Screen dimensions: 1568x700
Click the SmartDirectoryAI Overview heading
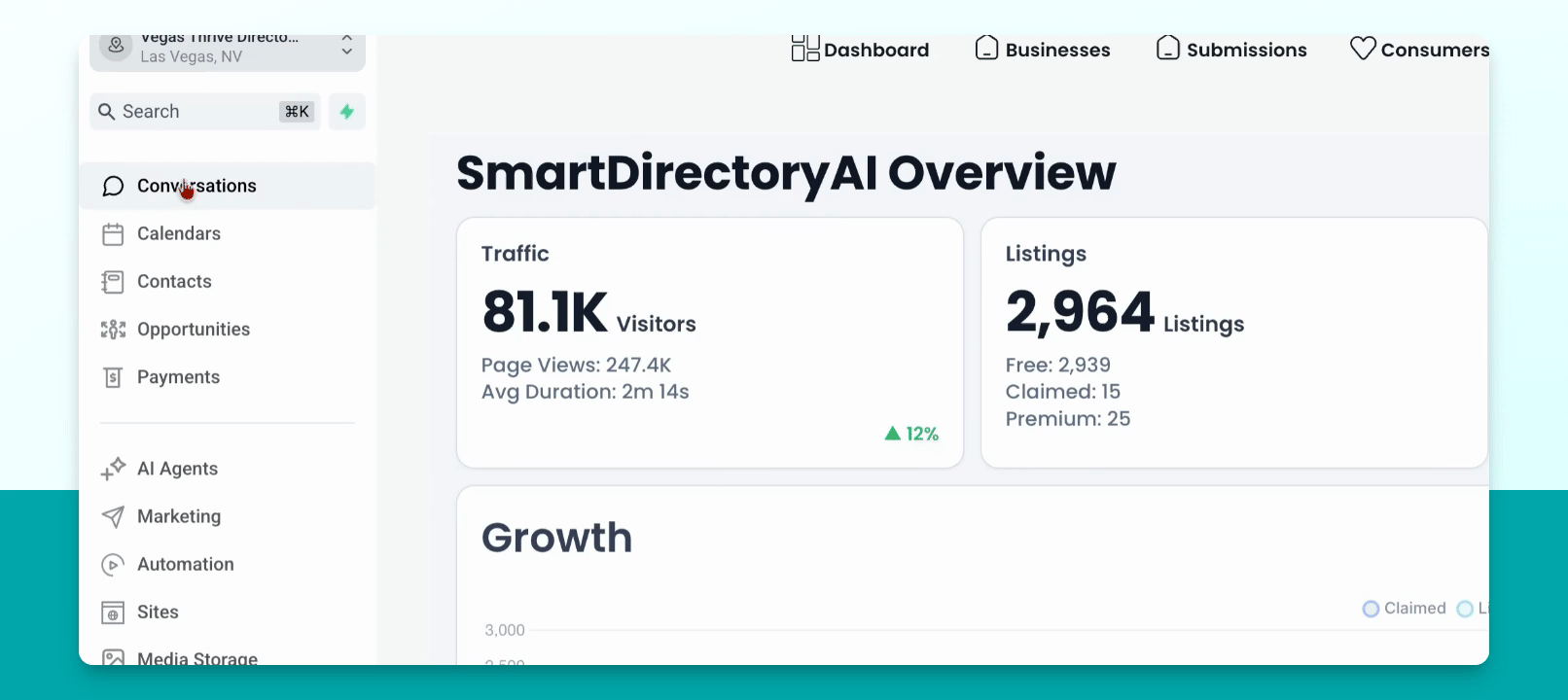pyautogui.click(x=786, y=173)
